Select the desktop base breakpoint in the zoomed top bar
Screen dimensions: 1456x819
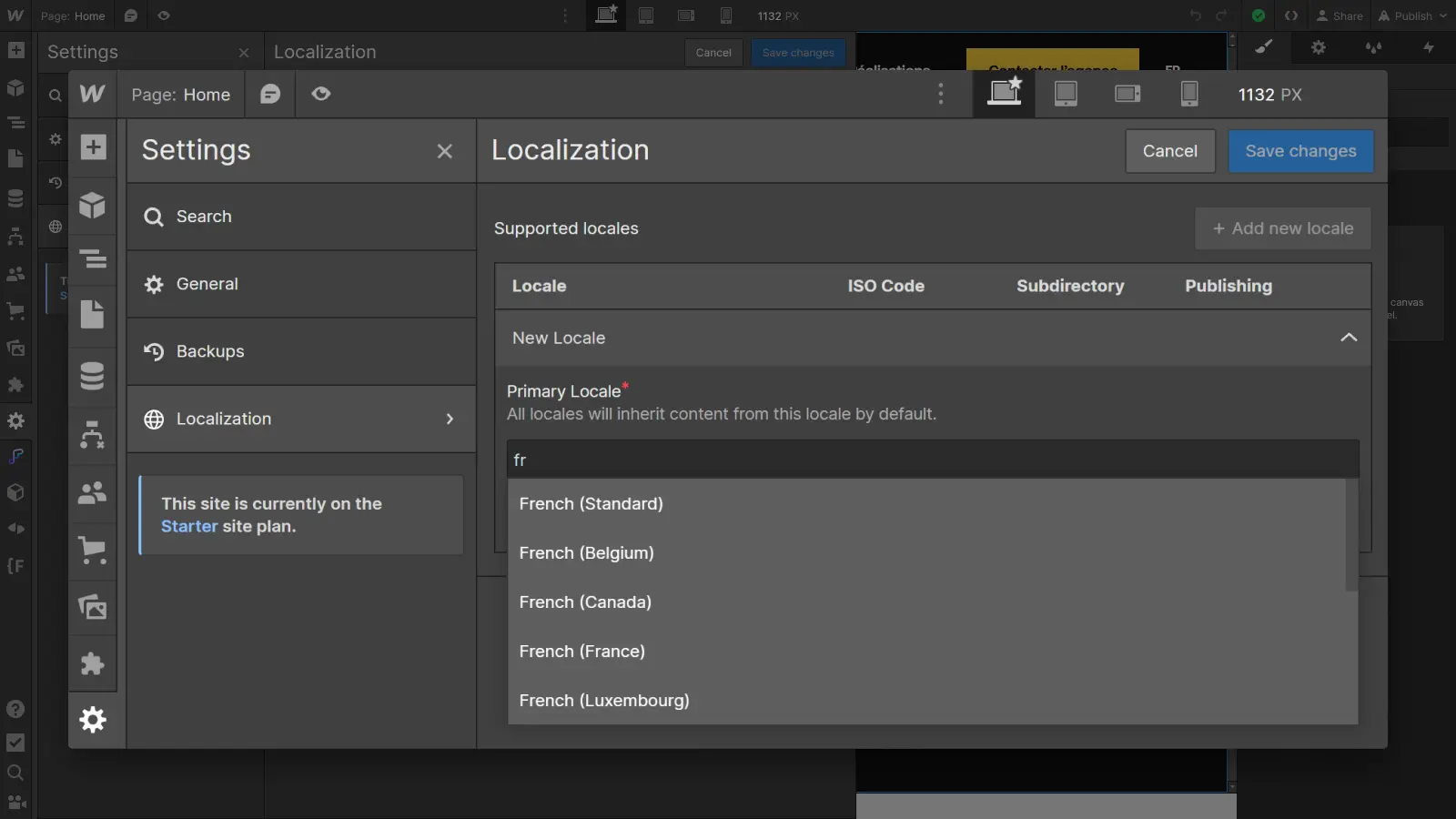pos(1005,92)
